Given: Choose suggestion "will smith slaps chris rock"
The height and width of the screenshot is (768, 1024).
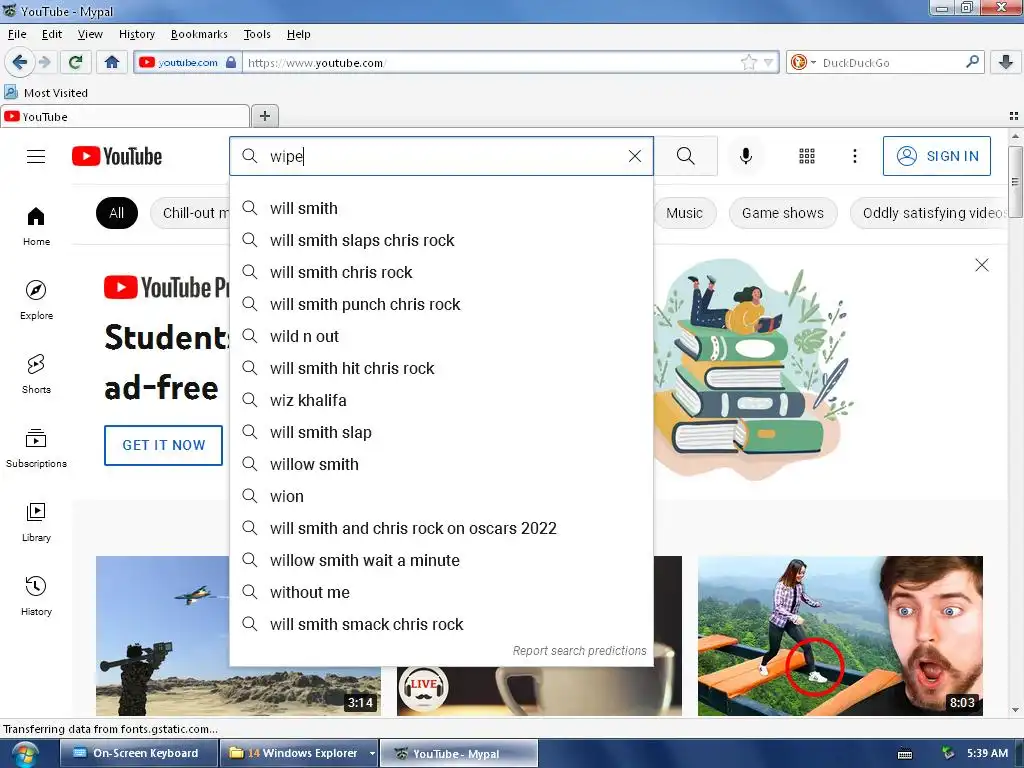Looking at the screenshot, I should point(441,240).
